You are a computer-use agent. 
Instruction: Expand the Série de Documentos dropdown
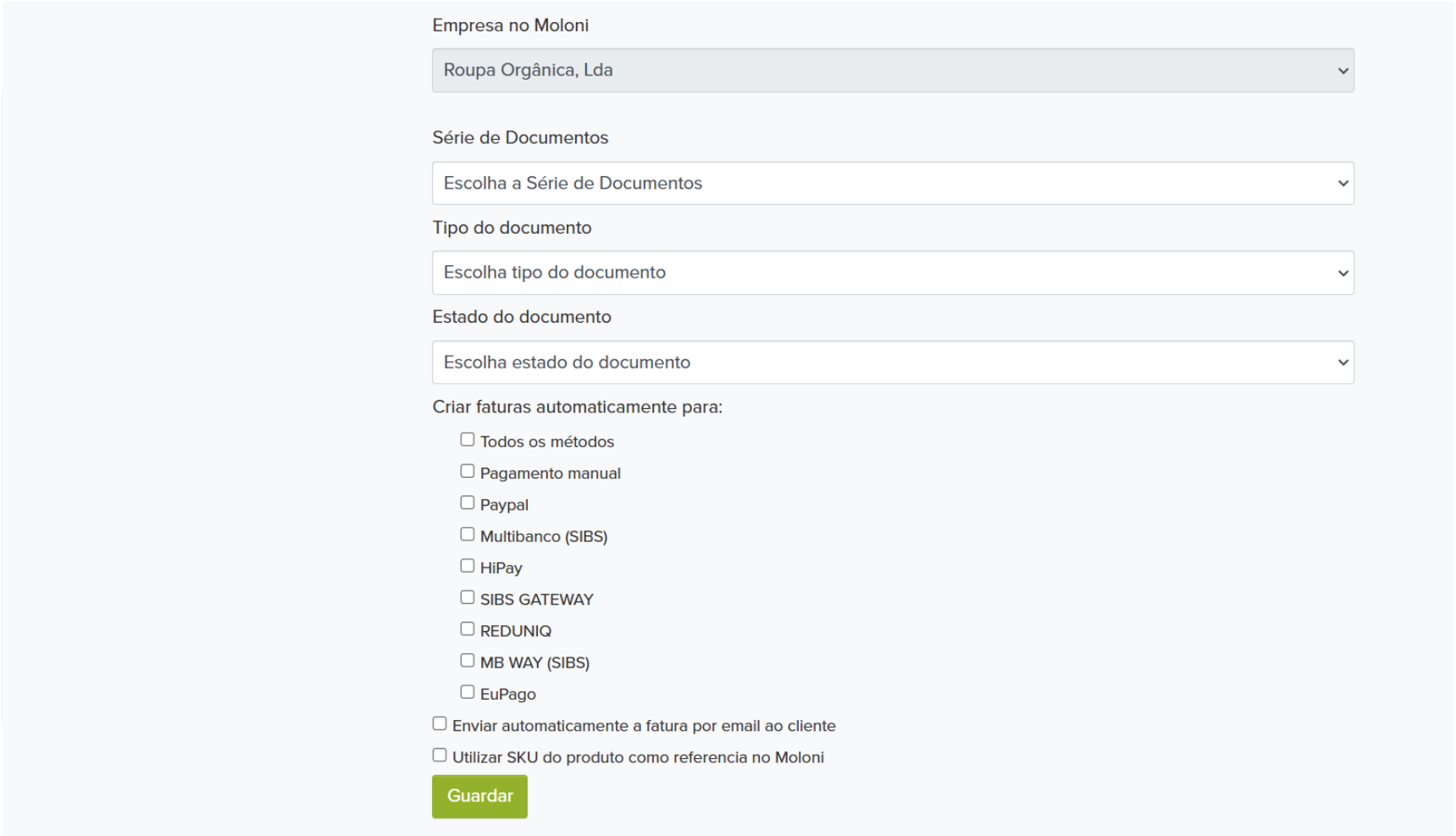click(892, 183)
